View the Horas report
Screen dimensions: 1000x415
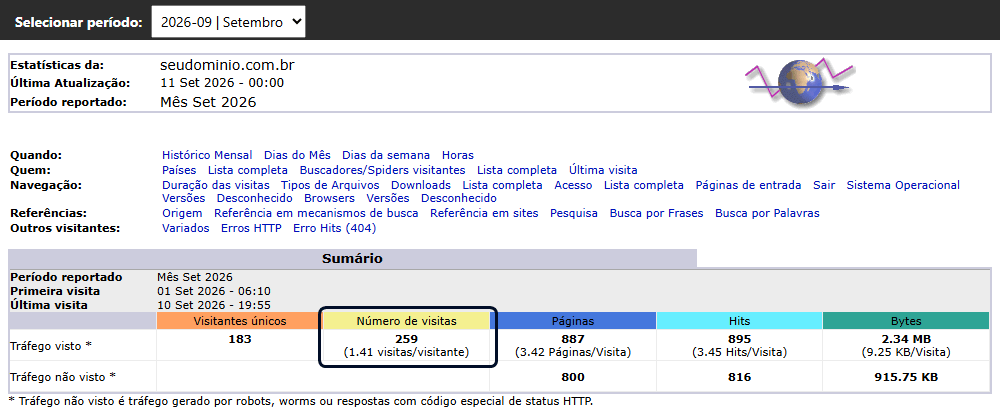458,155
